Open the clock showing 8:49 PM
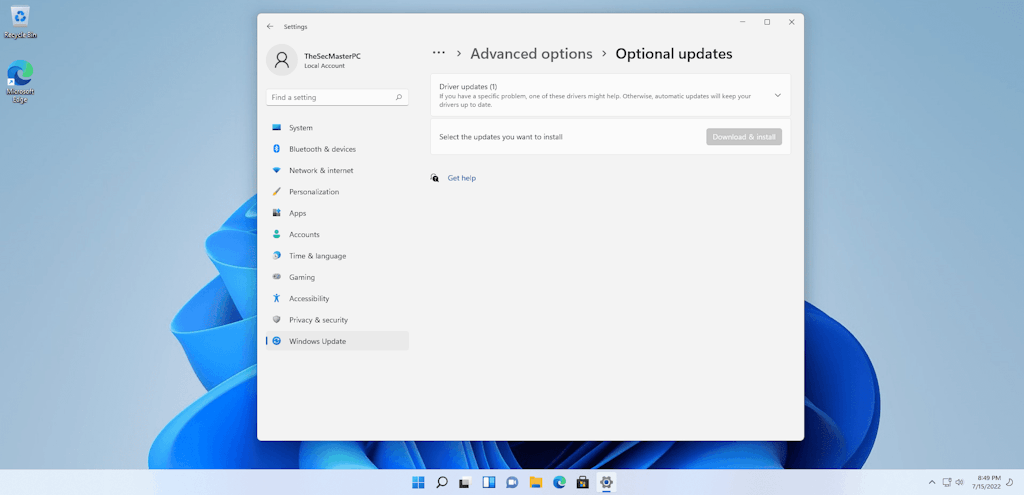 pos(989,483)
